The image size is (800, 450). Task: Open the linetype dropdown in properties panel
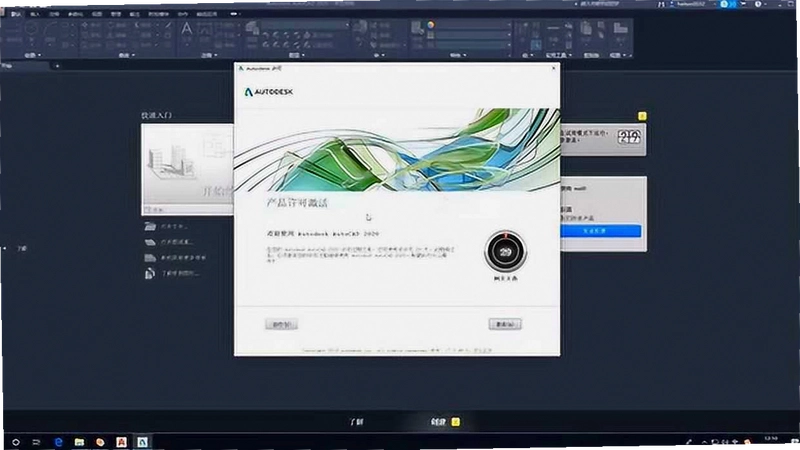coord(473,45)
